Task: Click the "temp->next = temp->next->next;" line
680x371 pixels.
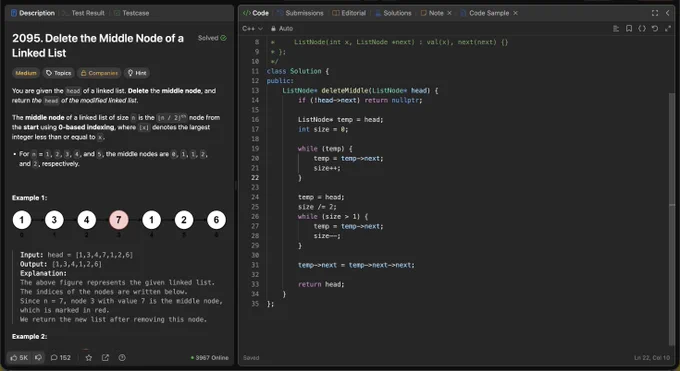Action: click(356, 265)
